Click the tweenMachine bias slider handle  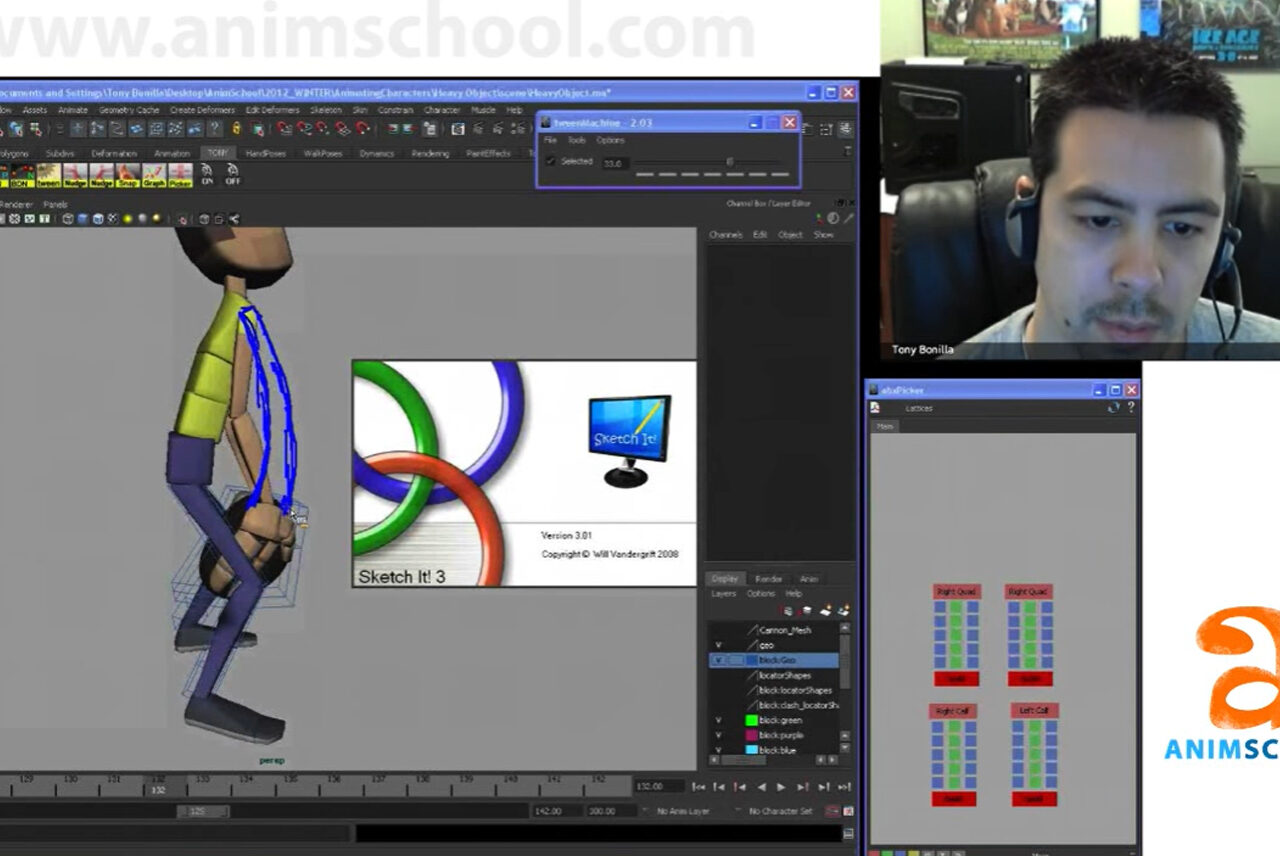[x=729, y=162]
